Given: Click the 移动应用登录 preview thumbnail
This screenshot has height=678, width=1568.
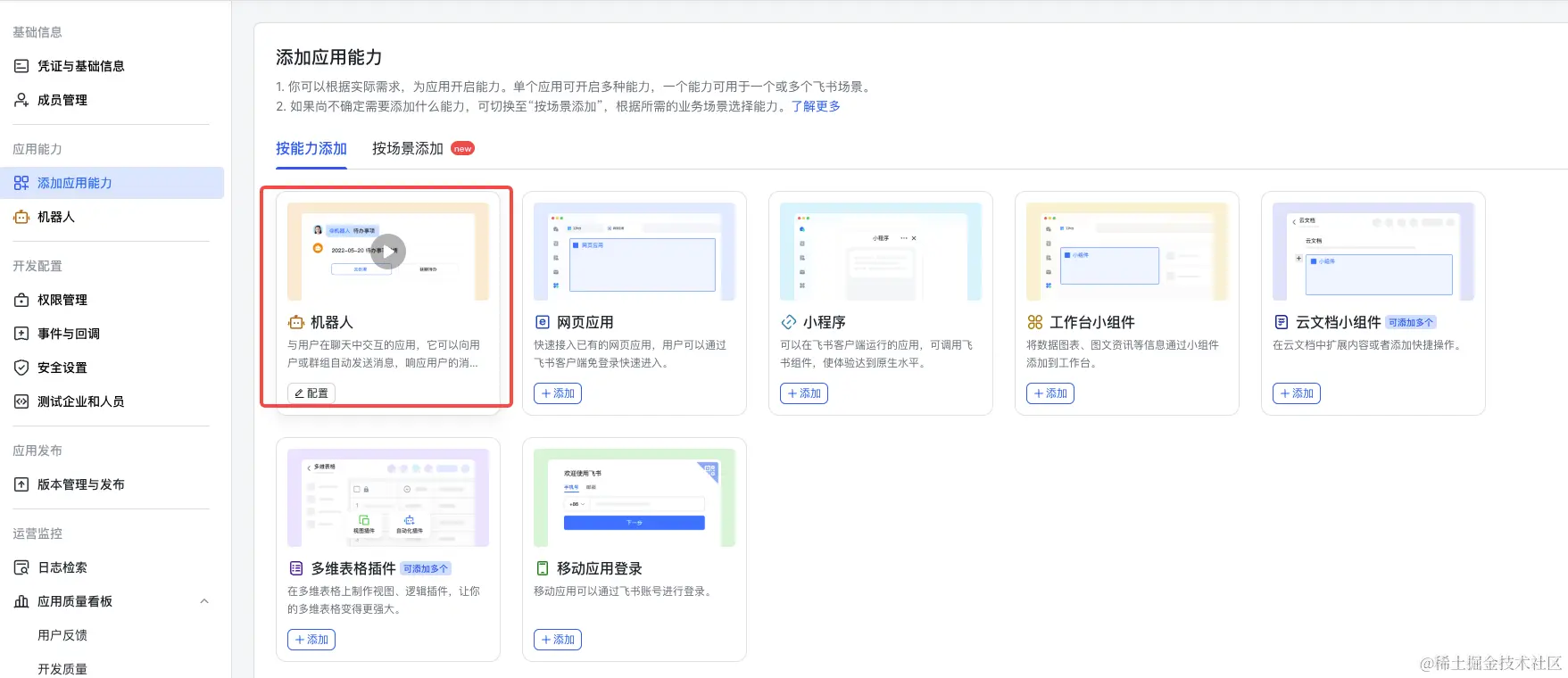Looking at the screenshot, I should click(635, 498).
